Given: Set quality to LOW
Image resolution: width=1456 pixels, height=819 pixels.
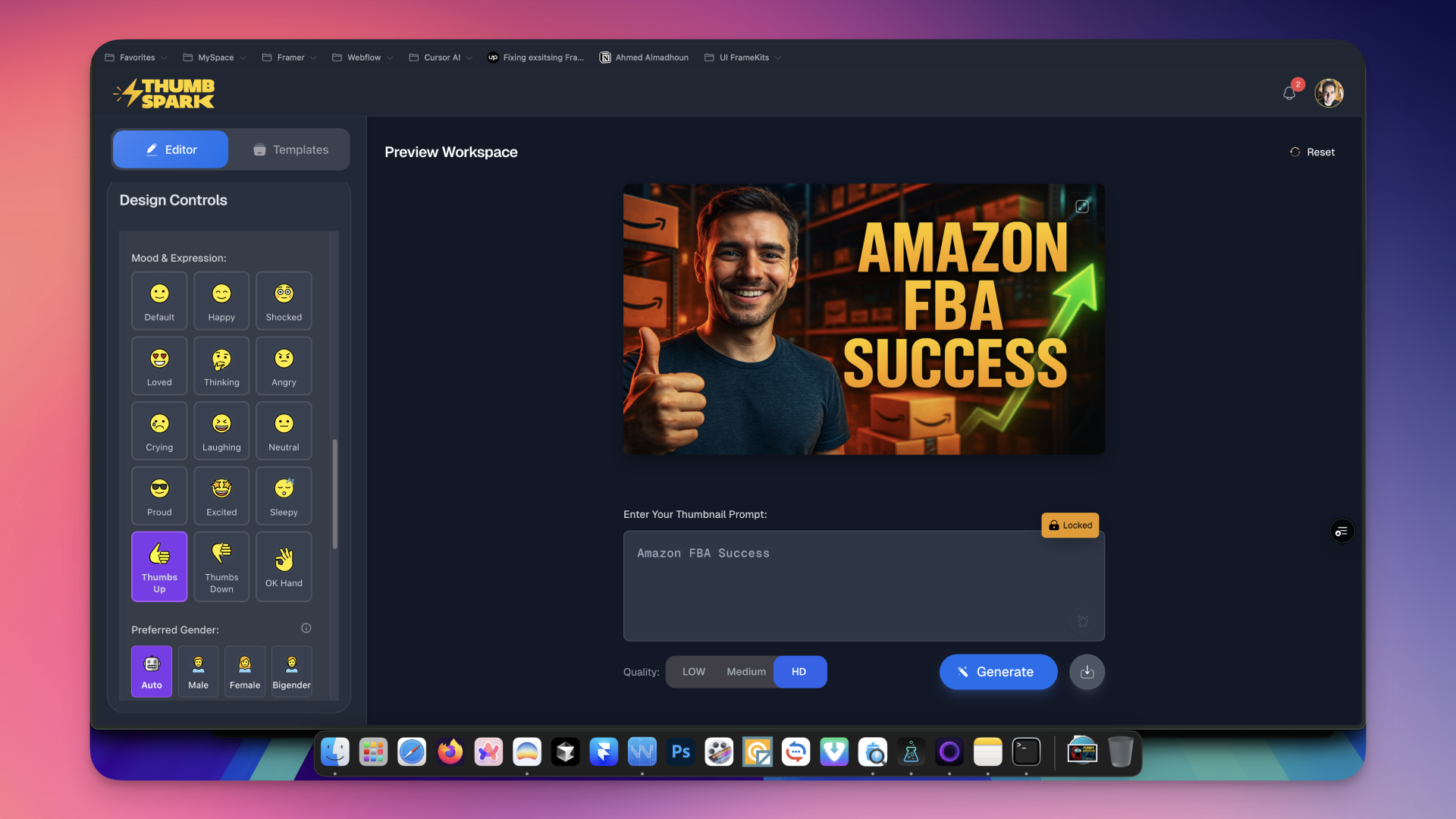Looking at the screenshot, I should click(x=693, y=672).
